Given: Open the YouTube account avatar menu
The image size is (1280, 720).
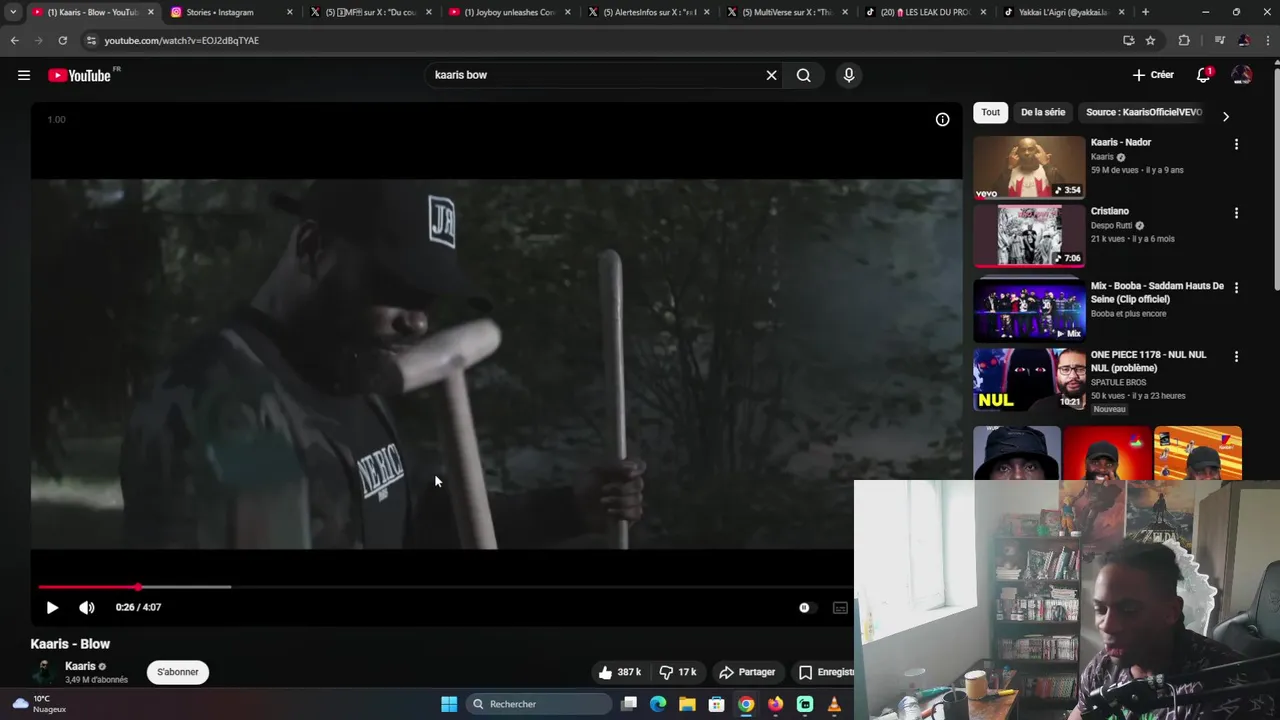Looking at the screenshot, I should 1242,75.
